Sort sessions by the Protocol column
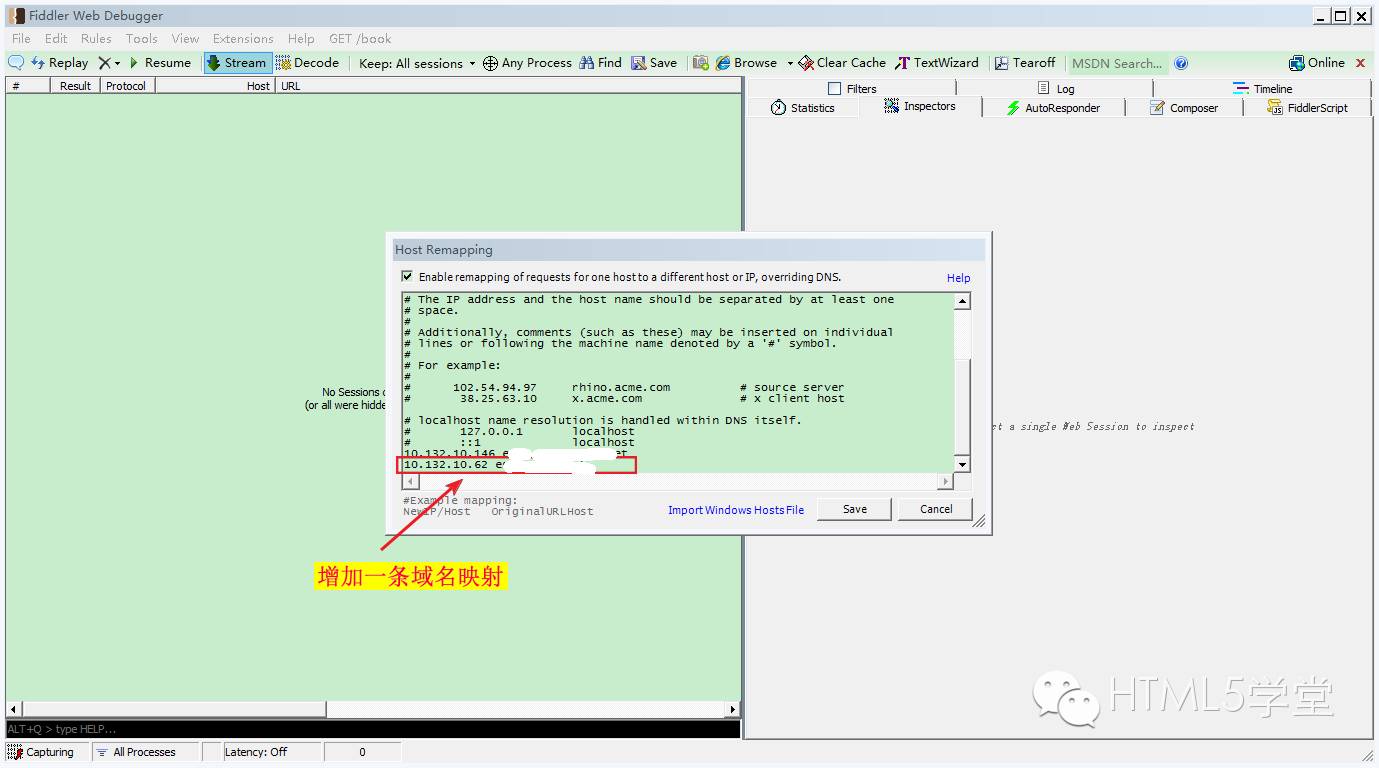 pos(127,86)
